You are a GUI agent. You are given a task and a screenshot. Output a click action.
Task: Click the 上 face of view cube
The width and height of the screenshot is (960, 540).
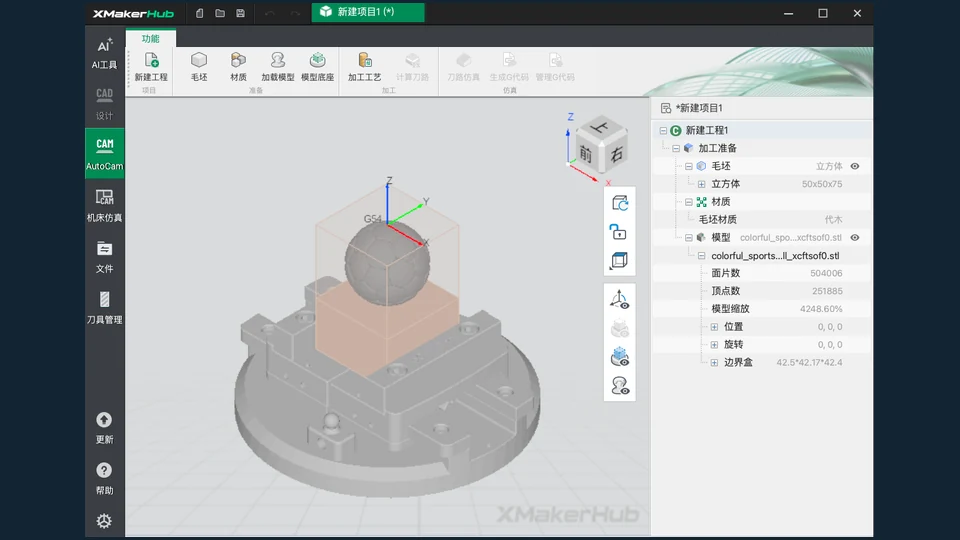(x=601, y=127)
